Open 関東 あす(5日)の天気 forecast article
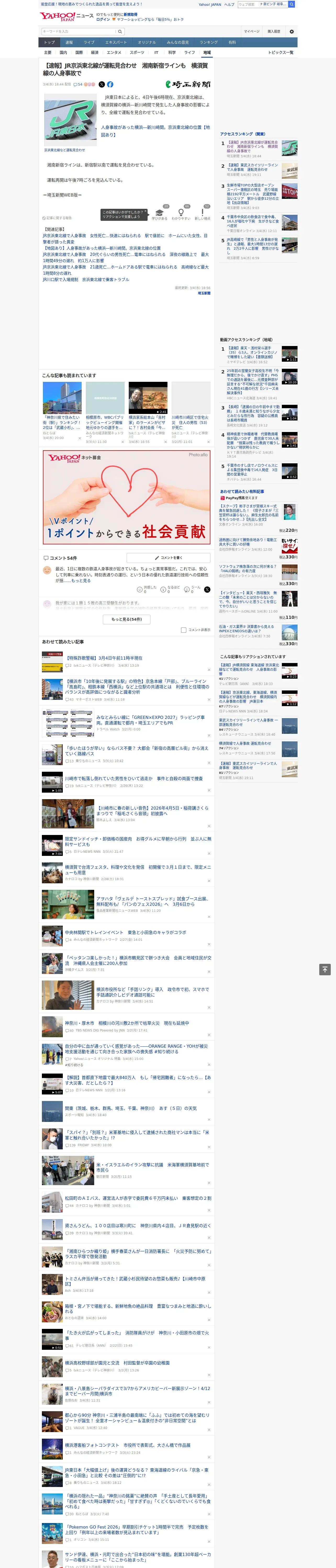This screenshot has height=1568, width=336. click(x=131, y=1108)
